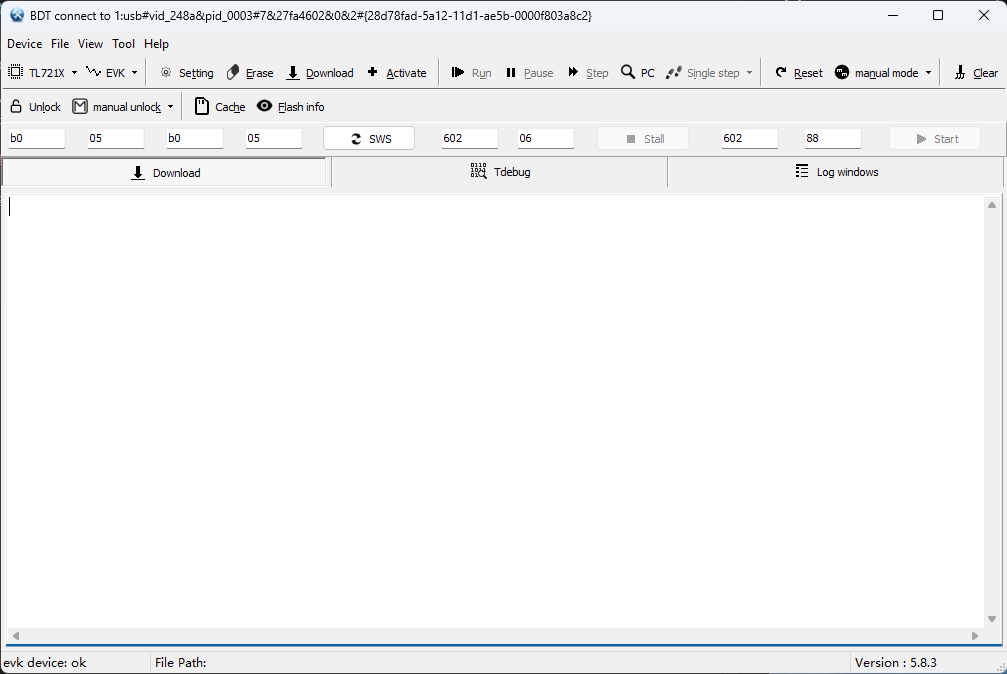Viewport: 1007px width, 674px height.
Task: Click the Download arrow in toolbar
Action: point(293,73)
